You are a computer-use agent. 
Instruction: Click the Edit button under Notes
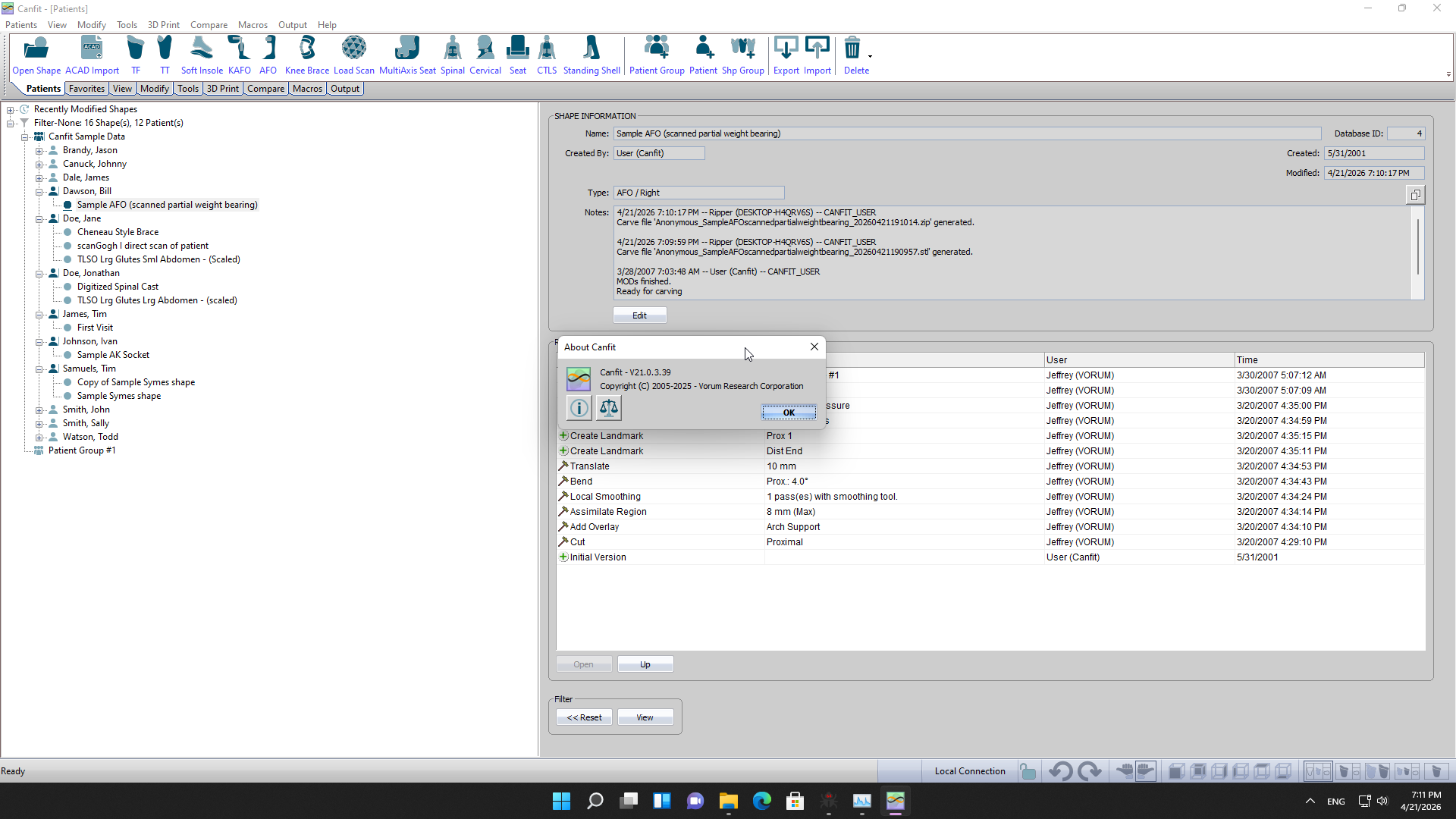pos(640,315)
